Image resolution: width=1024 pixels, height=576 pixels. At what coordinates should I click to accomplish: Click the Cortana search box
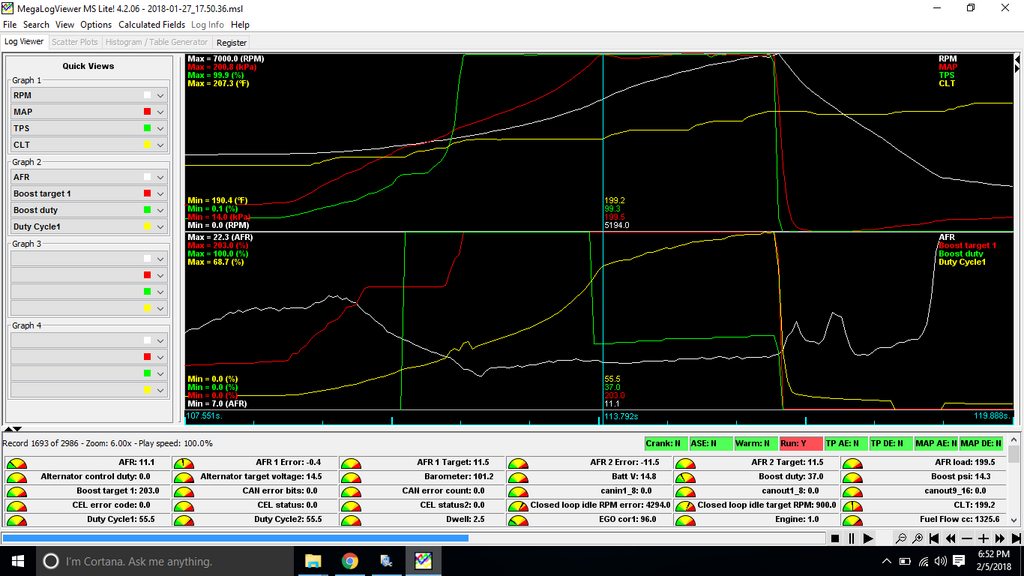coord(165,561)
